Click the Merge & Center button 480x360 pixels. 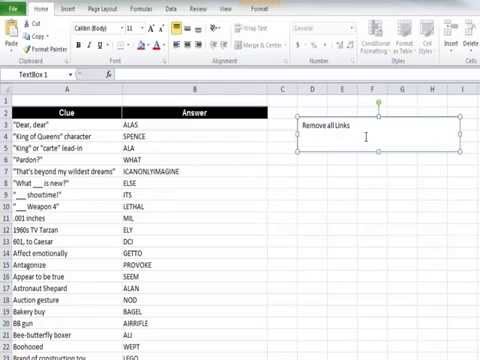point(258,45)
